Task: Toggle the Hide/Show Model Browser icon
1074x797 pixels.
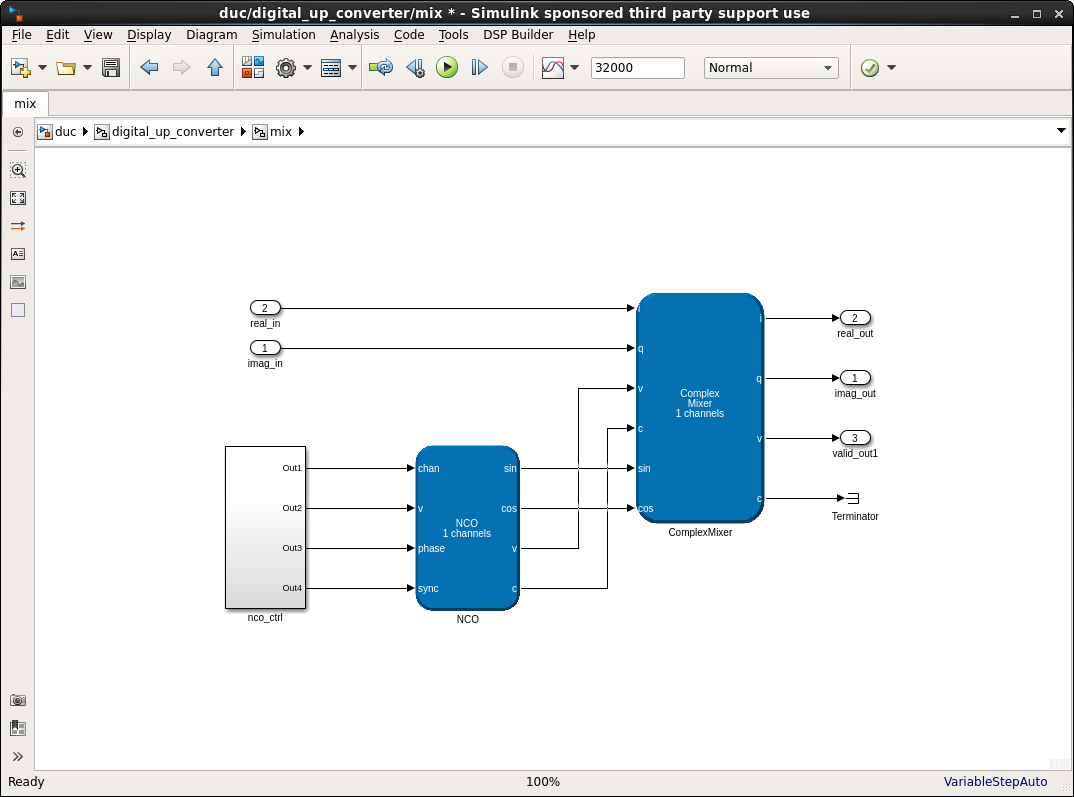Action: 18,132
